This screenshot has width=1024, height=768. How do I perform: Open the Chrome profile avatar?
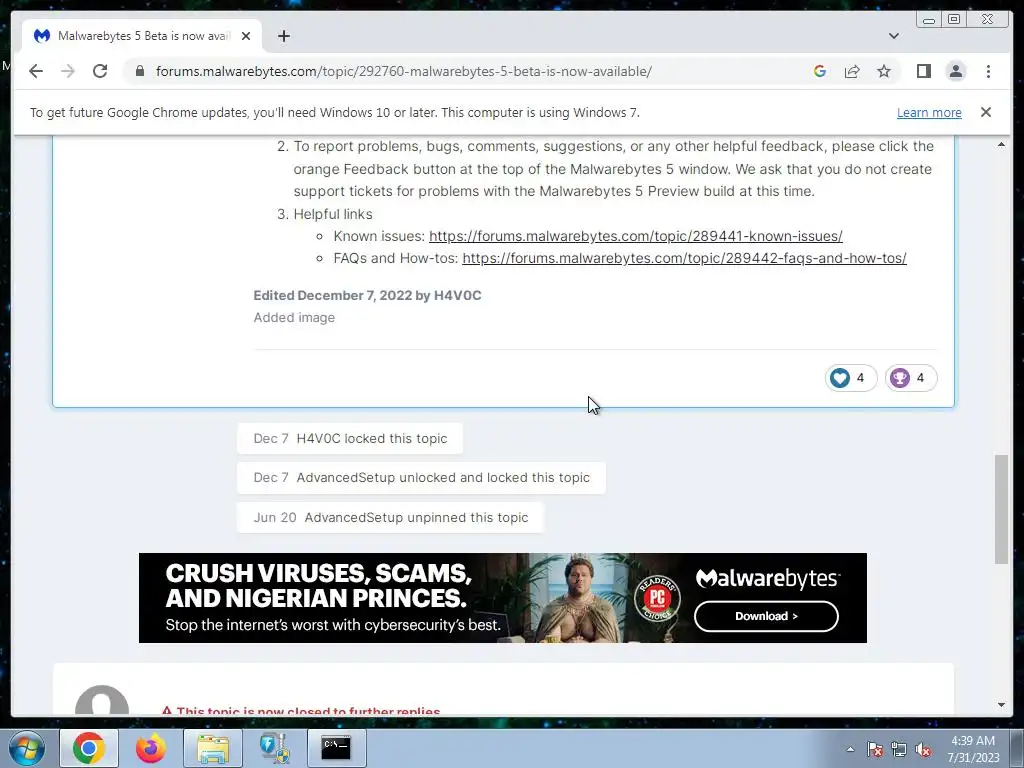tap(956, 71)
